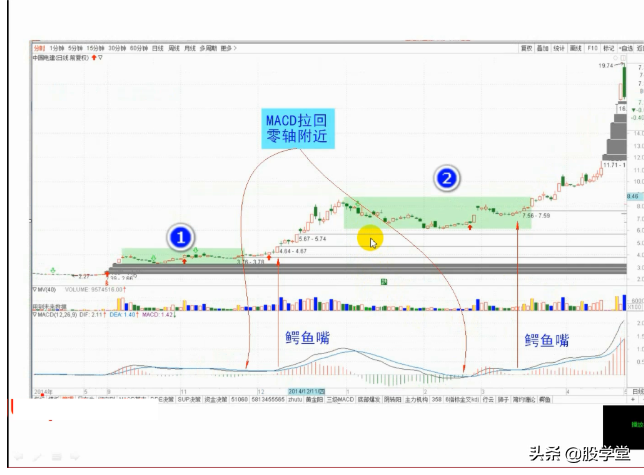Select the 15分钟 period tab
The image size is (644, 475).
pos(95,48)
